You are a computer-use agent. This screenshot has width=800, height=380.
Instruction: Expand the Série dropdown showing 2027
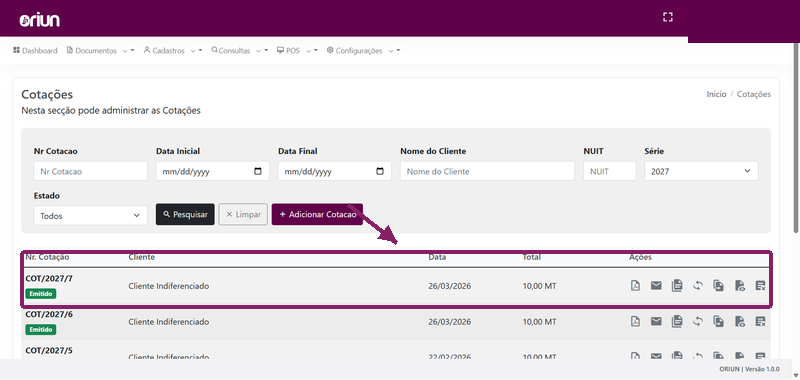pyautogui.click(x=701, y=171)
